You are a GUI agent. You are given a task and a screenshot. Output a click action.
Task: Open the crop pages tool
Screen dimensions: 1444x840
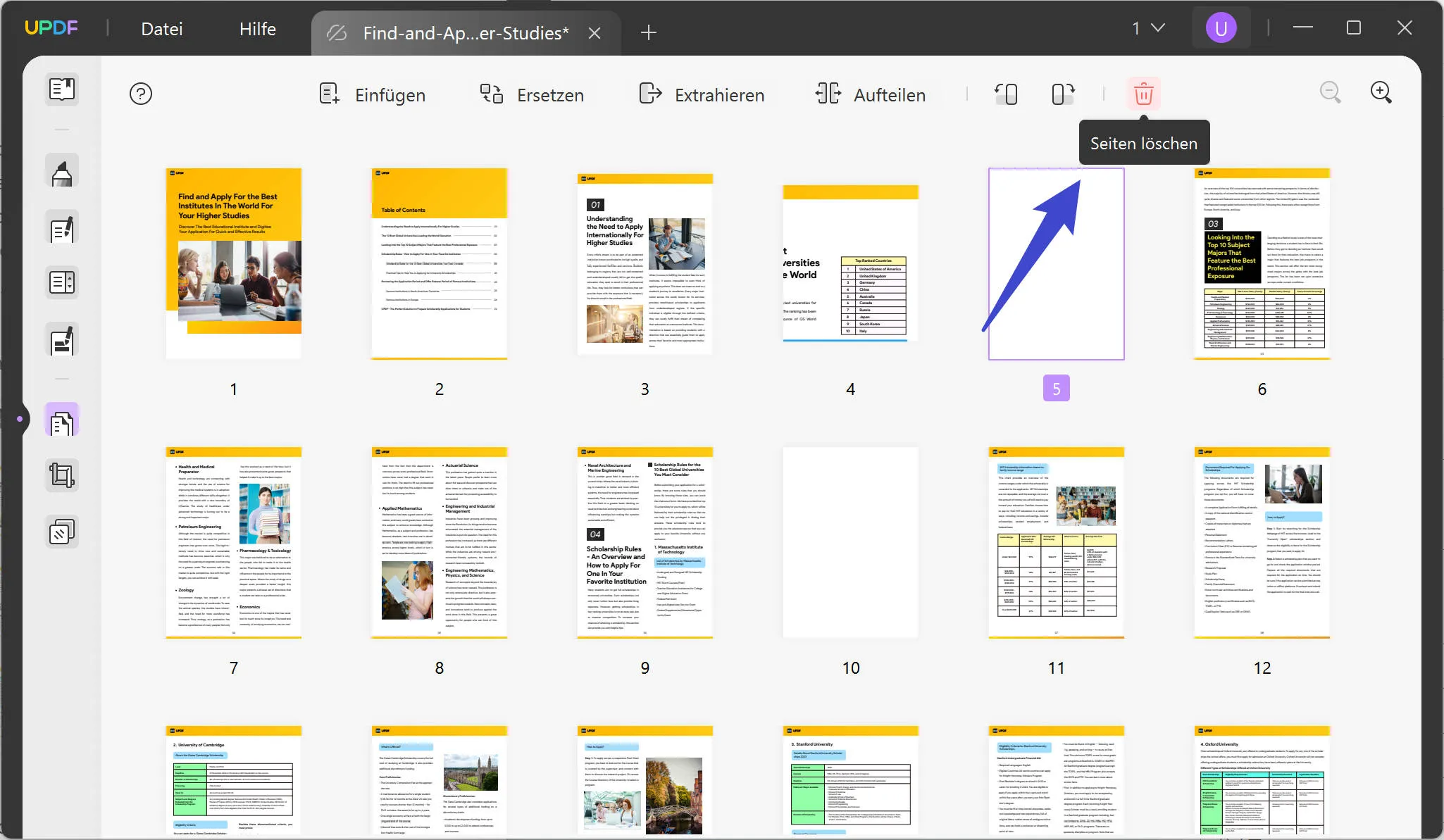tap(63, 475)
